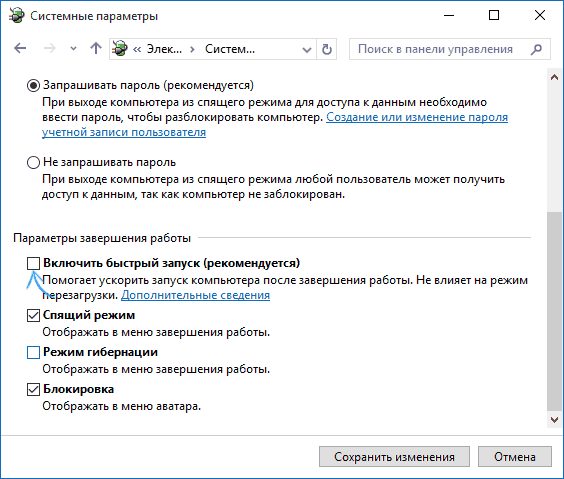
Task: Expand the address bar history dropdown
Action: tap(307, 49)
